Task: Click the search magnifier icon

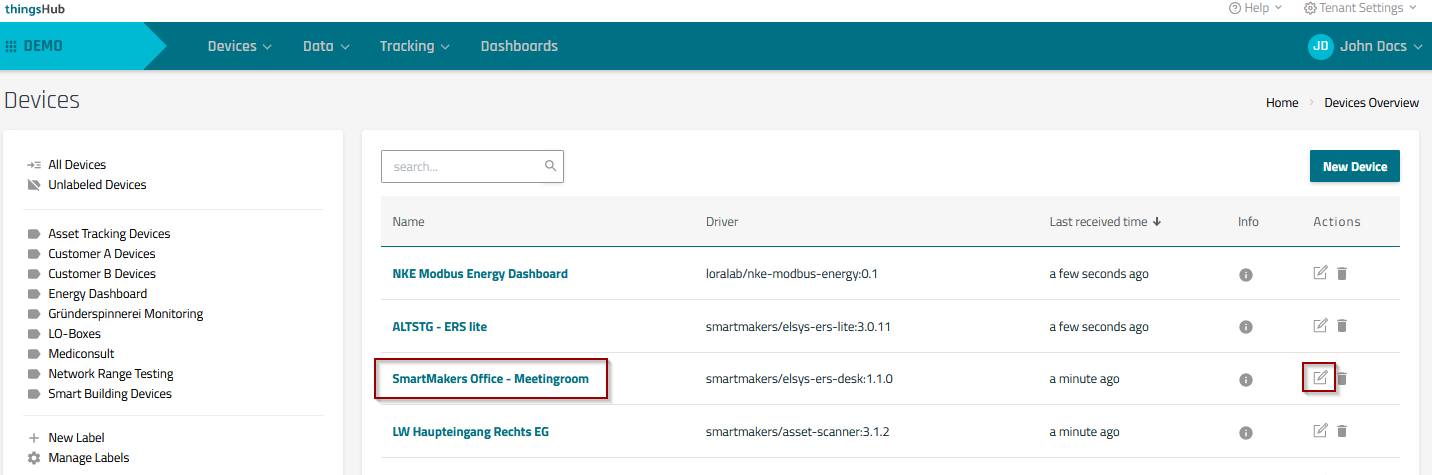Action: [x=550, y=166]
